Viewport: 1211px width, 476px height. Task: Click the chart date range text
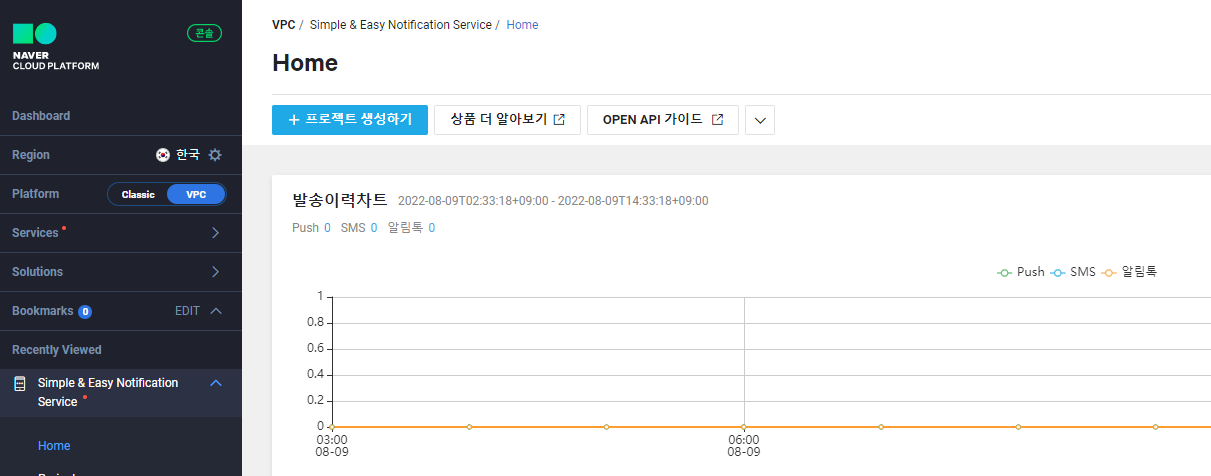coord(553,201)
